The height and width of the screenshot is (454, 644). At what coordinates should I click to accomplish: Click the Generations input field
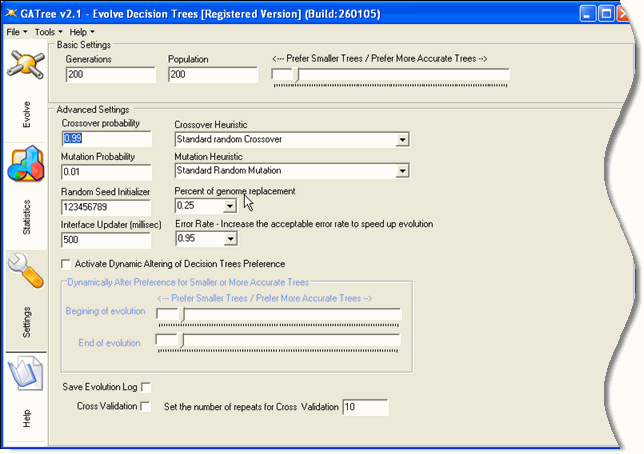point(110,74)
